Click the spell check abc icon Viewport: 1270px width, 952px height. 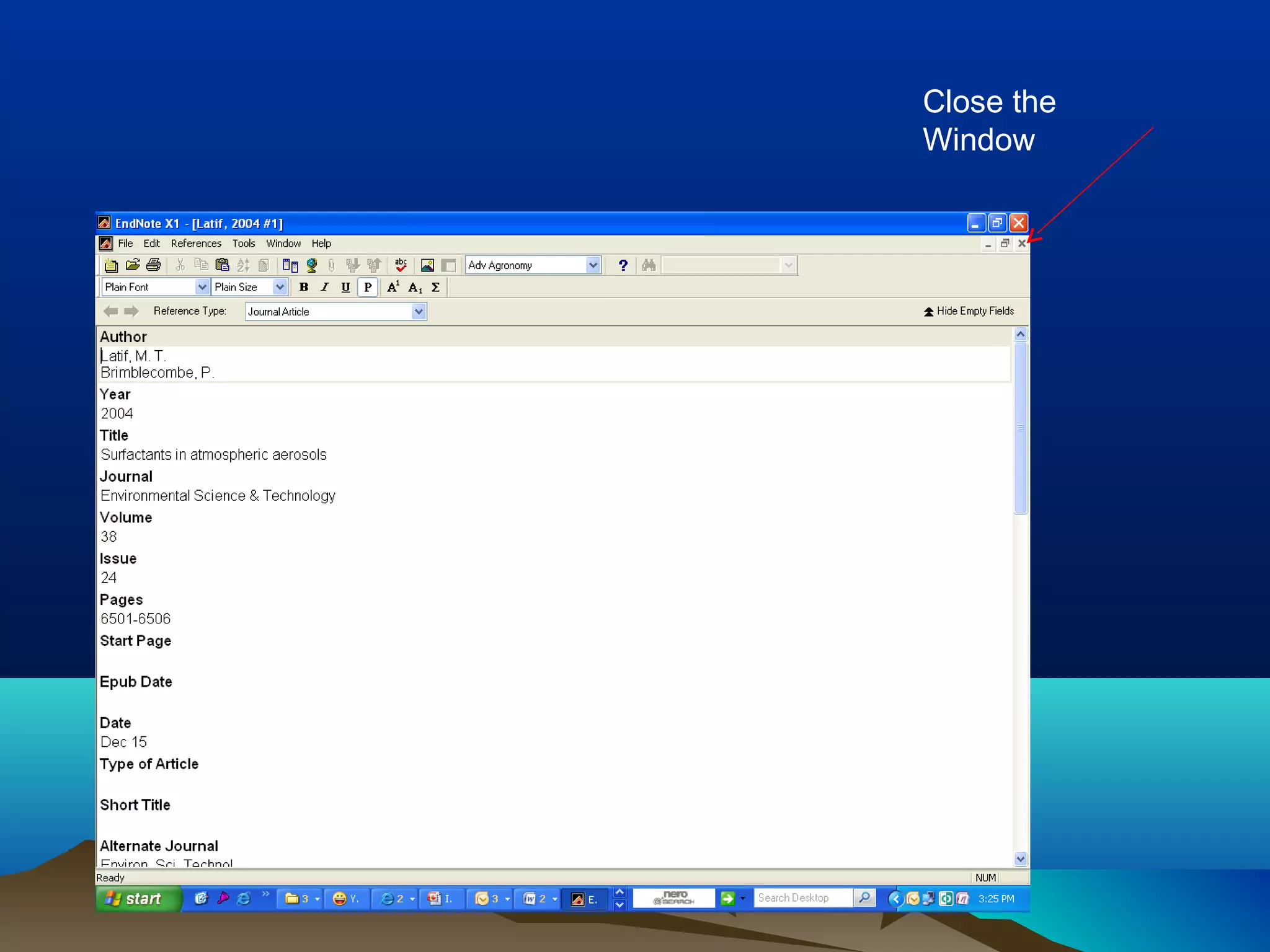(x=401, y=265)
